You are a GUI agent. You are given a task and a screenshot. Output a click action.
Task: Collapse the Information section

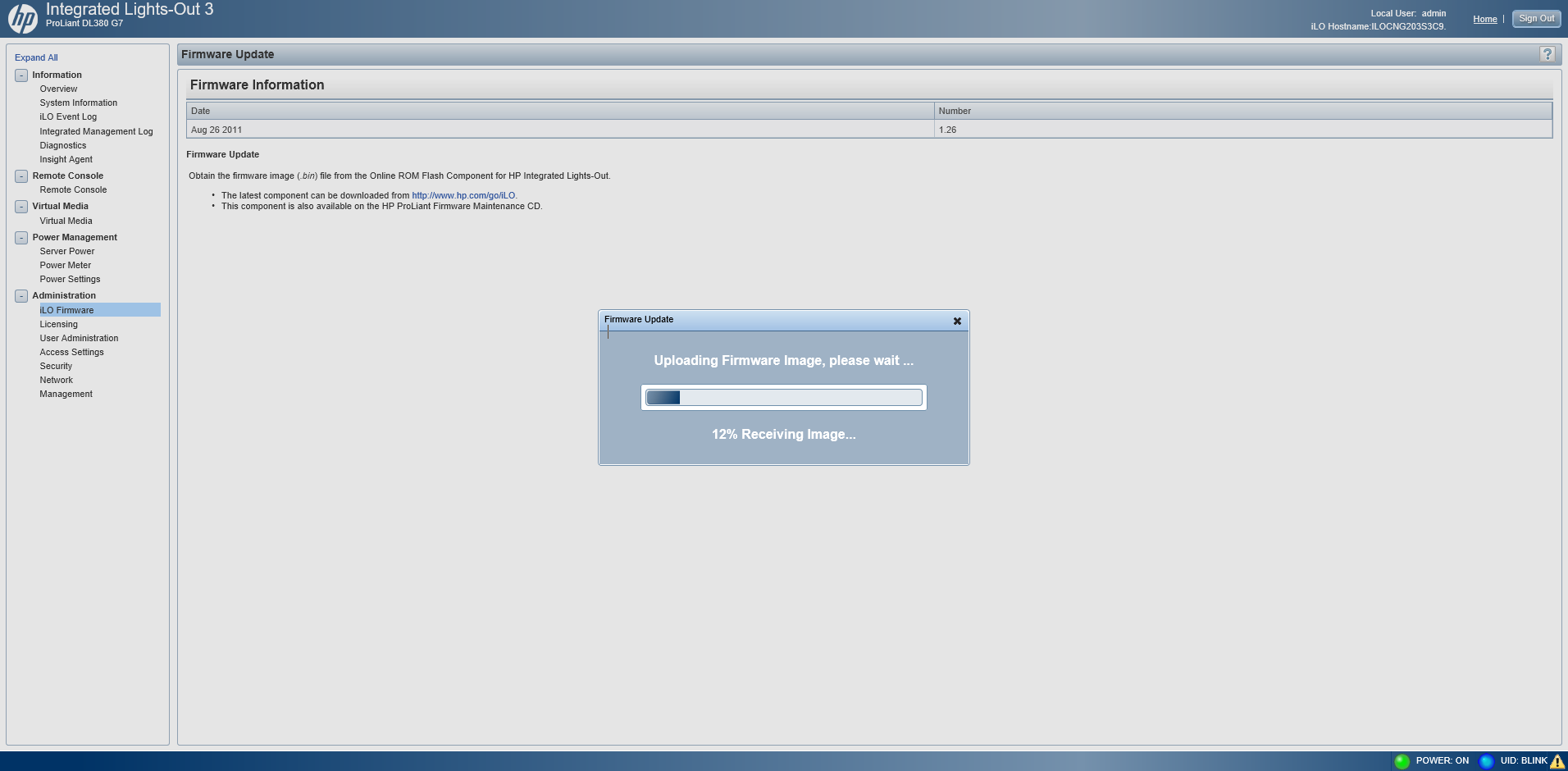(x=21, y=75)
